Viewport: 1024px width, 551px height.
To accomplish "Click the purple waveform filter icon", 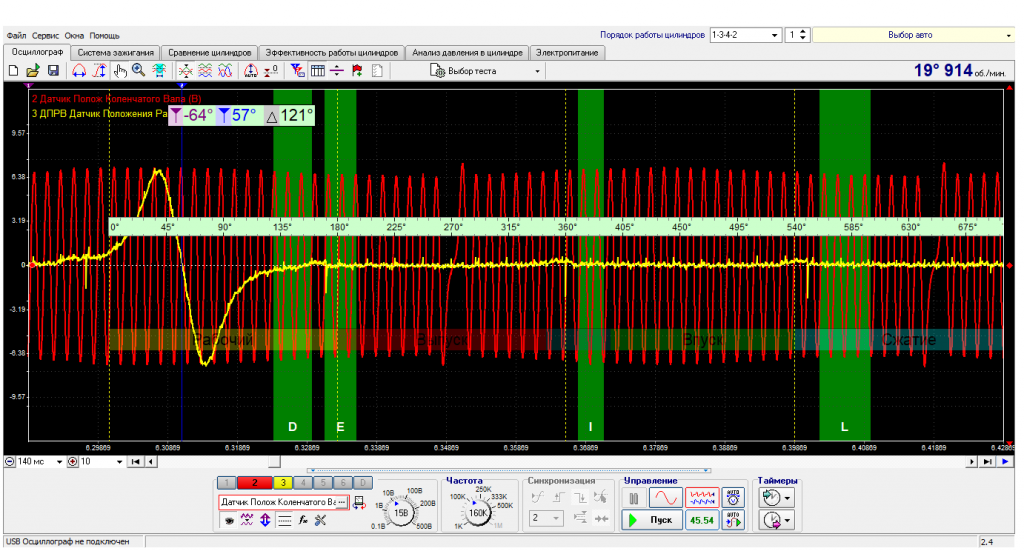I will 247,520.
